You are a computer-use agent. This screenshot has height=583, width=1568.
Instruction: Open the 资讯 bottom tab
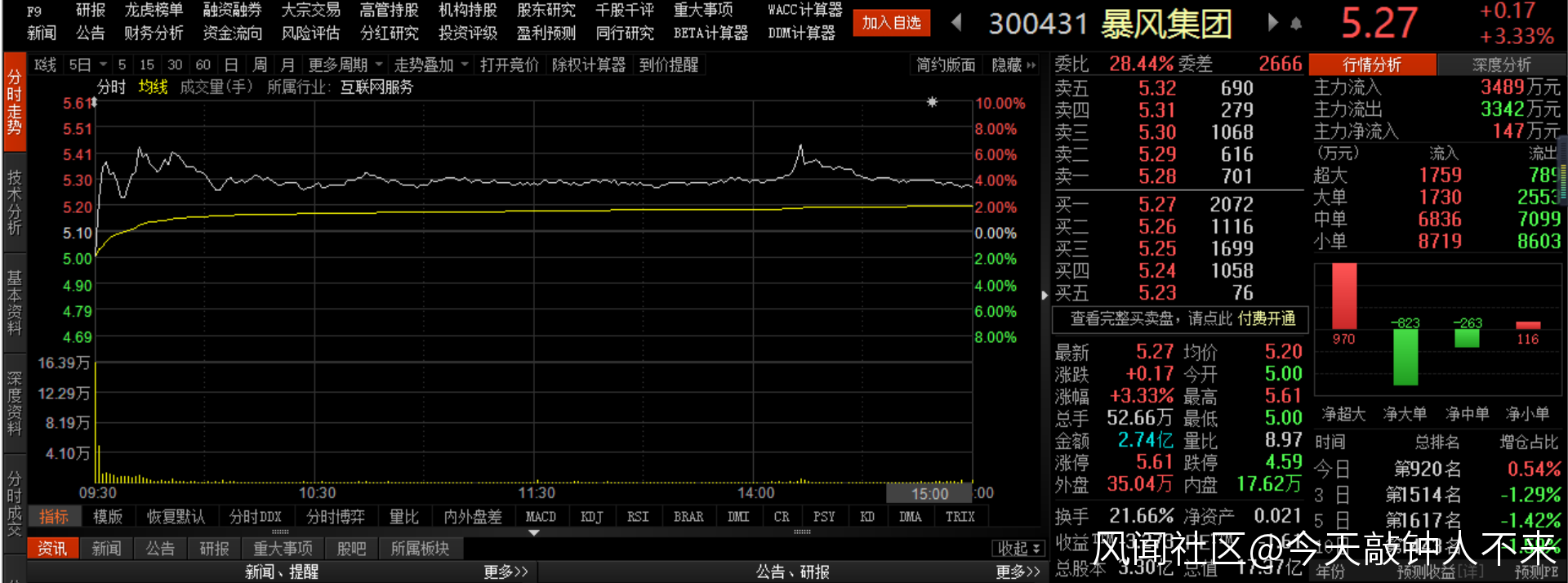52,549
